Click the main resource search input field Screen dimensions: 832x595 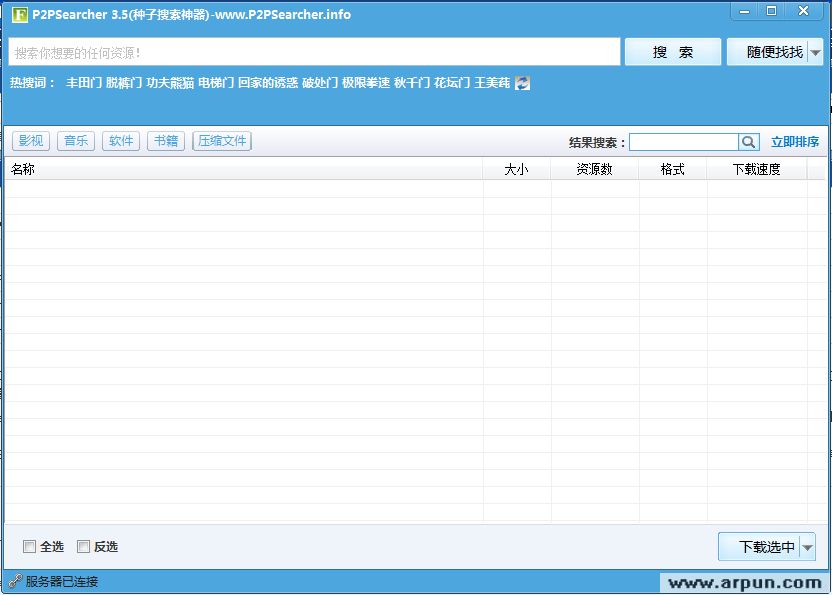tap(314, 52)
